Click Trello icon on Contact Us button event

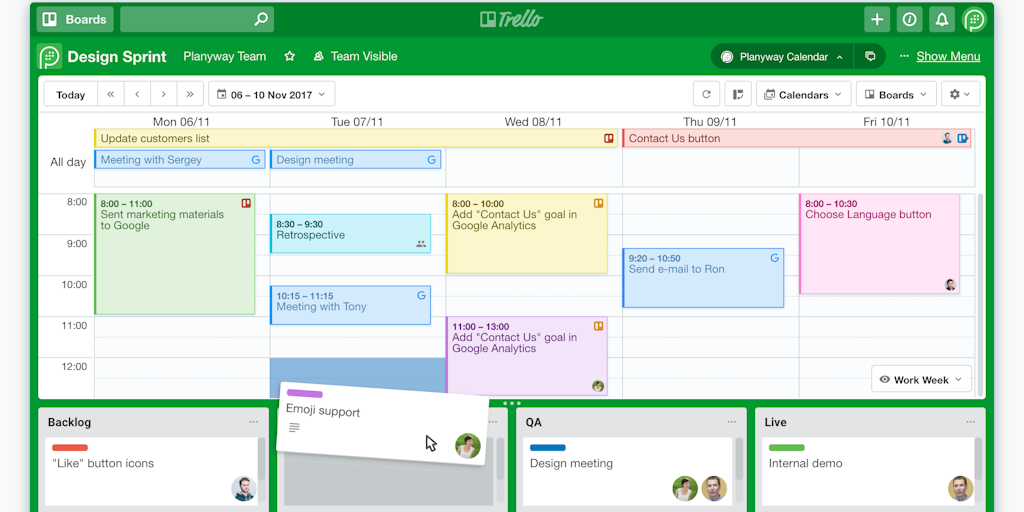click(962, 138)
